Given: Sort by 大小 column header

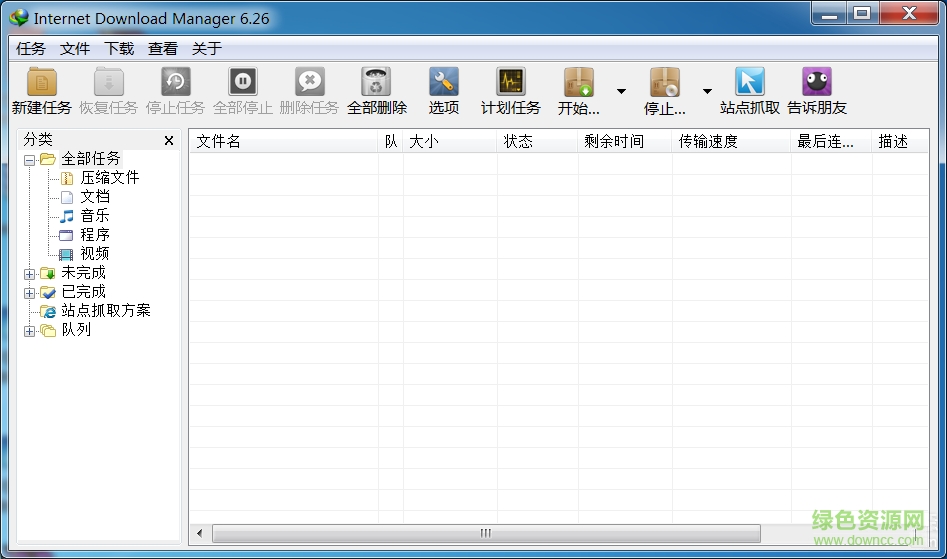Looking at the screenshot, I should pos(450,141).
